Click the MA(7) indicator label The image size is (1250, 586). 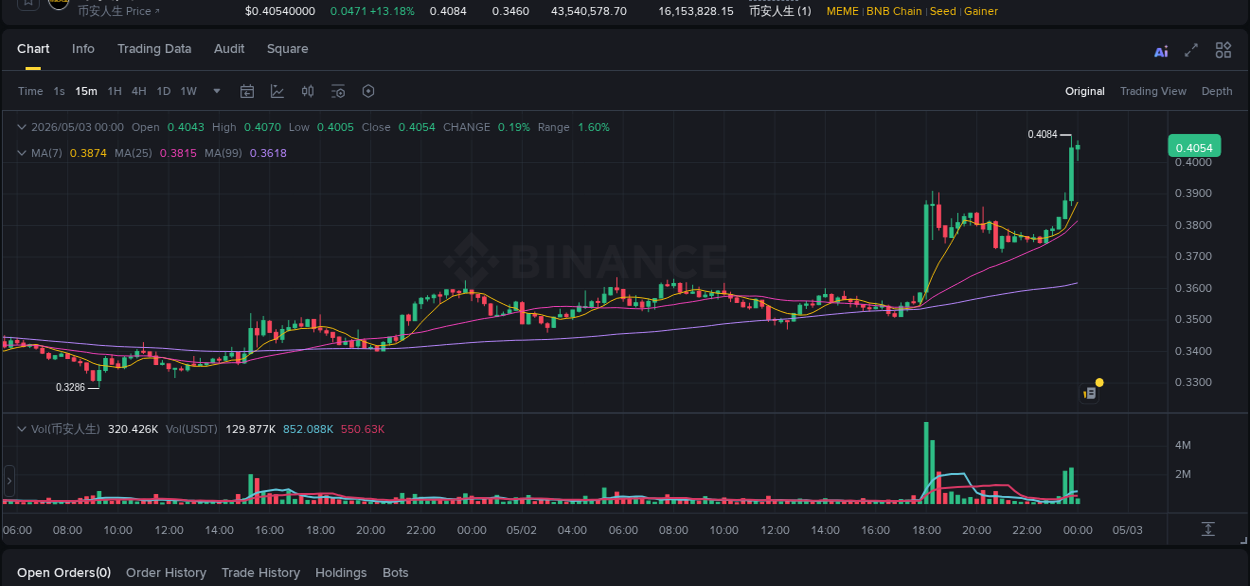[x=46, y=153]
